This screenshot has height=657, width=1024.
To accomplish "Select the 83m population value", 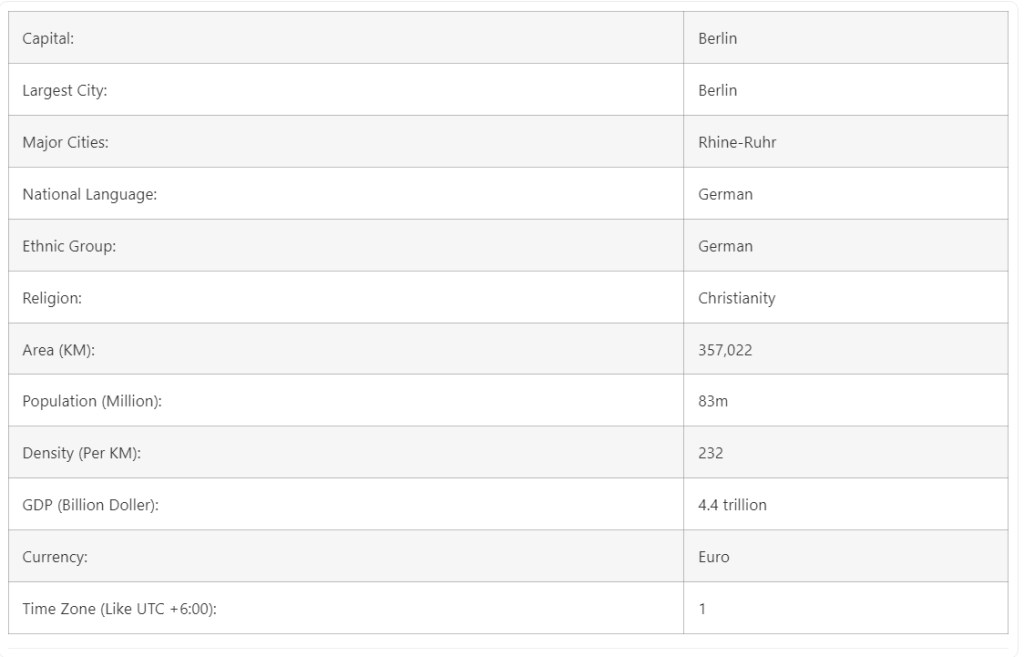I will (x=712, y=401).
